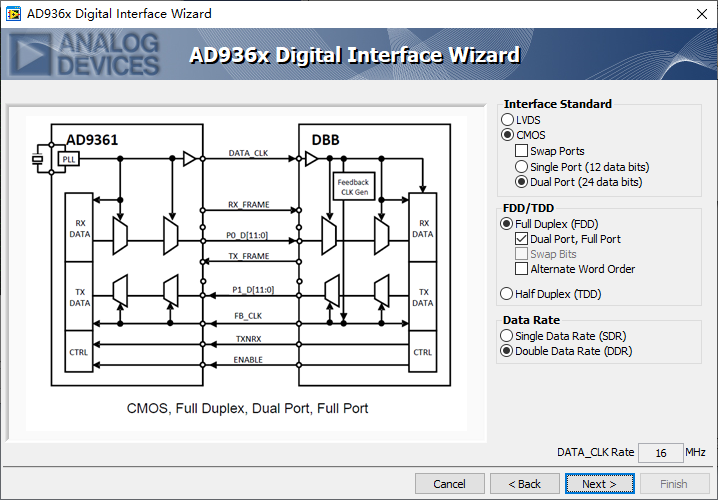Click the Interface Standard group heading
The height and width of the screenshot is (500, 718).
558,104
